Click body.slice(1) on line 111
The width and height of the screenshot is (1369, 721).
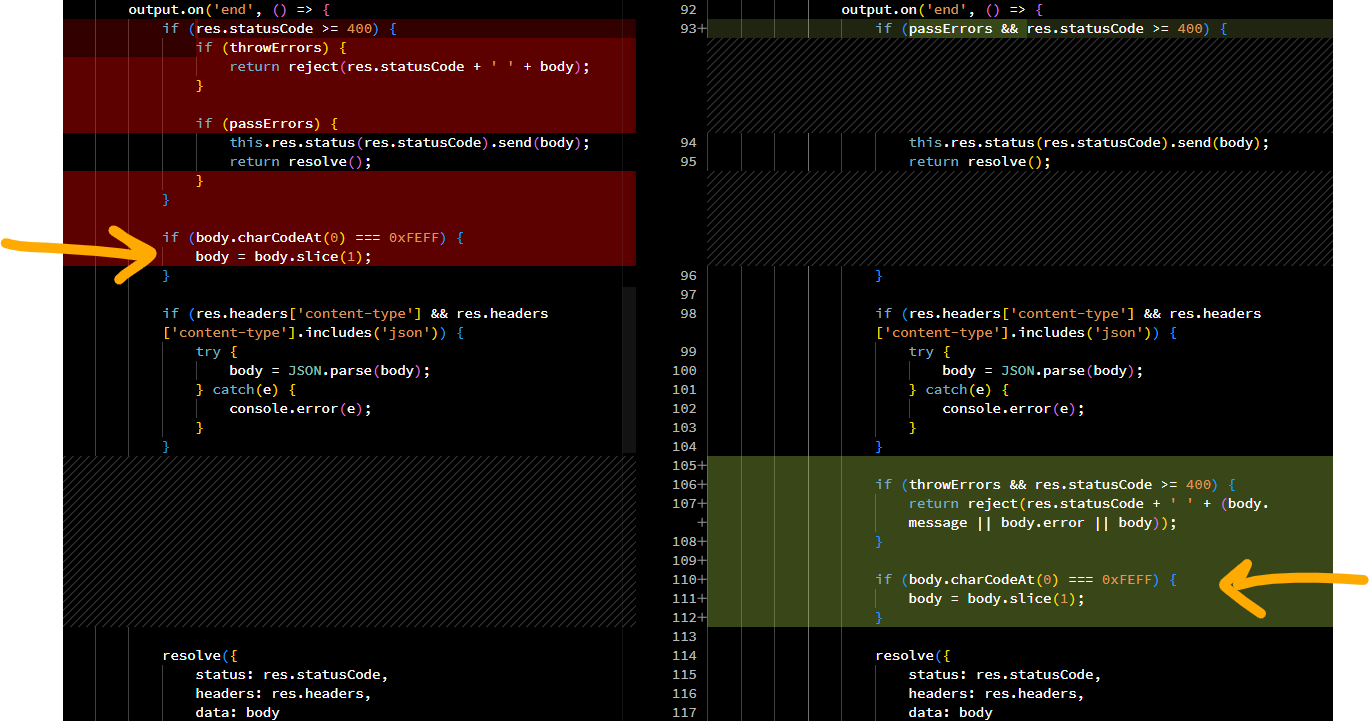1024,599
